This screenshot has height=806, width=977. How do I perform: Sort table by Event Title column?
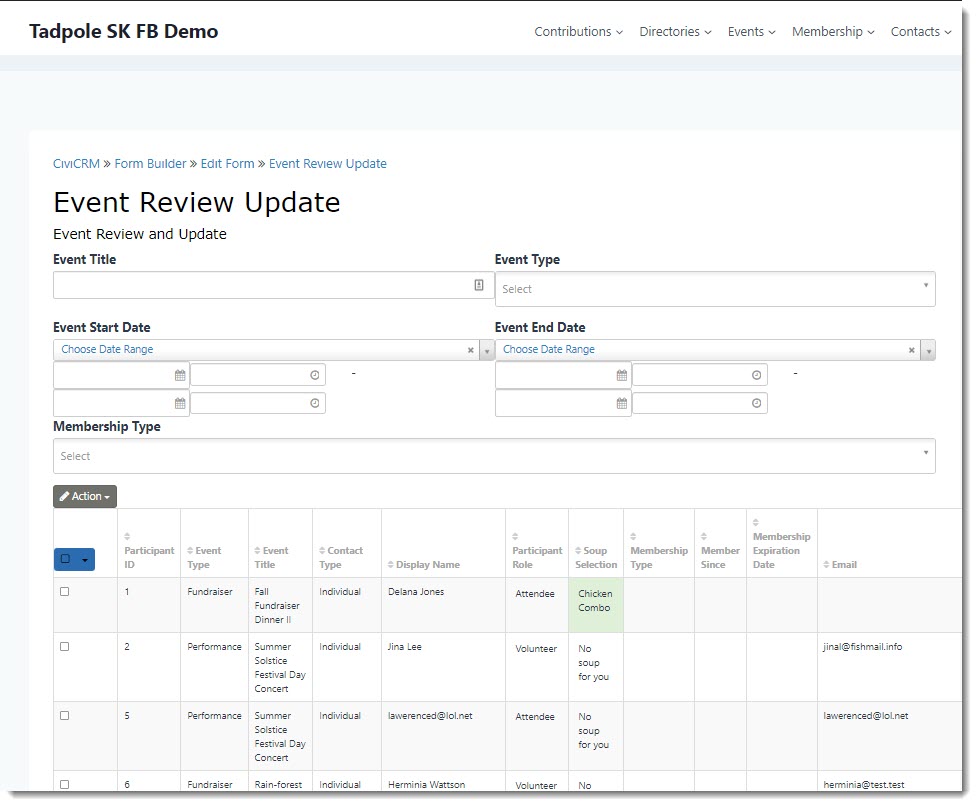point(271,557)
